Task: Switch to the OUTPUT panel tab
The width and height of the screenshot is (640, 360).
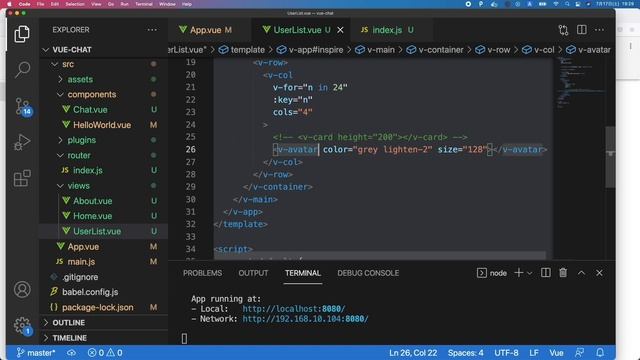Action: point(253,273)
